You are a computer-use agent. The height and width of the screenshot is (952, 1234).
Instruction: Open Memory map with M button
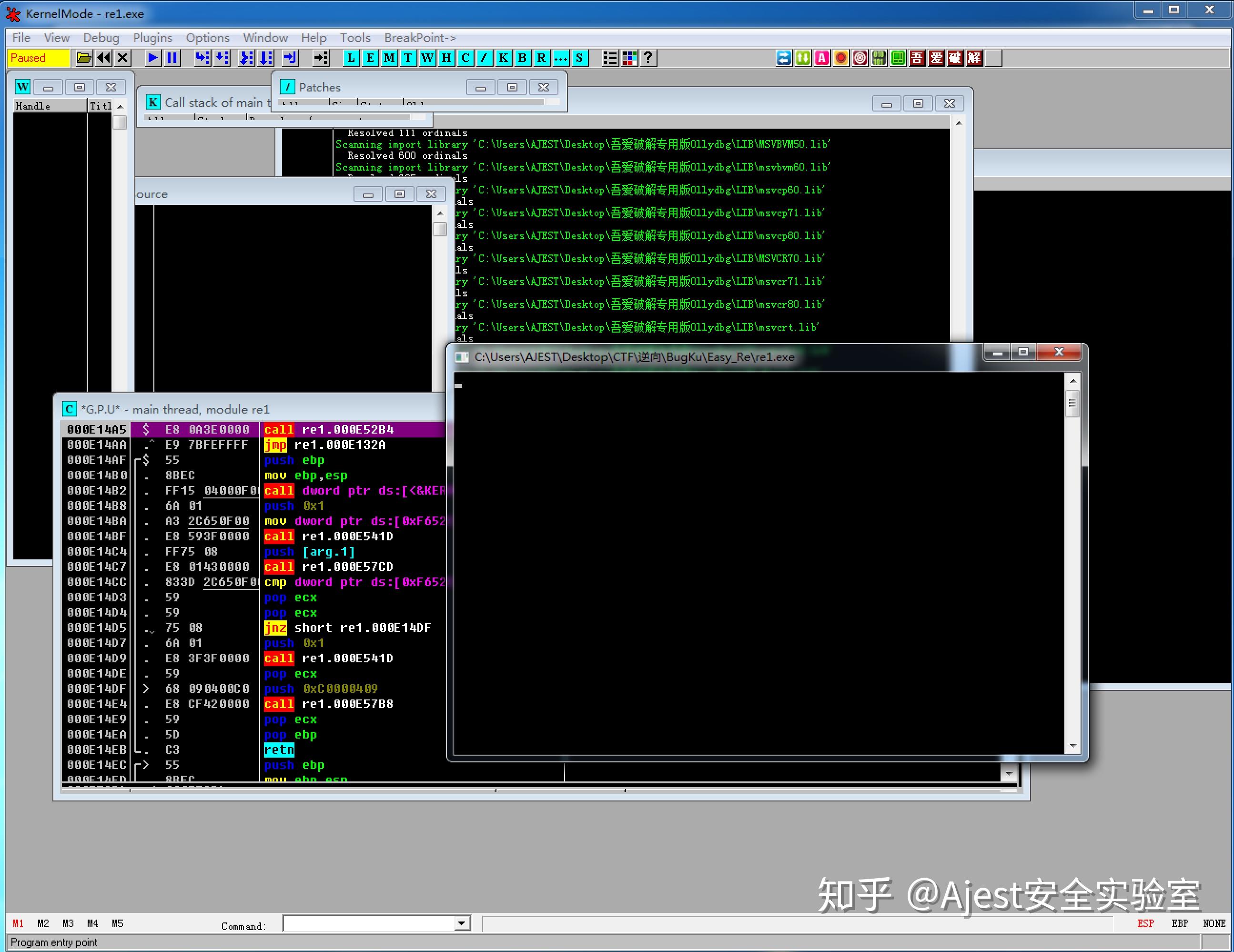[x=389, y=58]
